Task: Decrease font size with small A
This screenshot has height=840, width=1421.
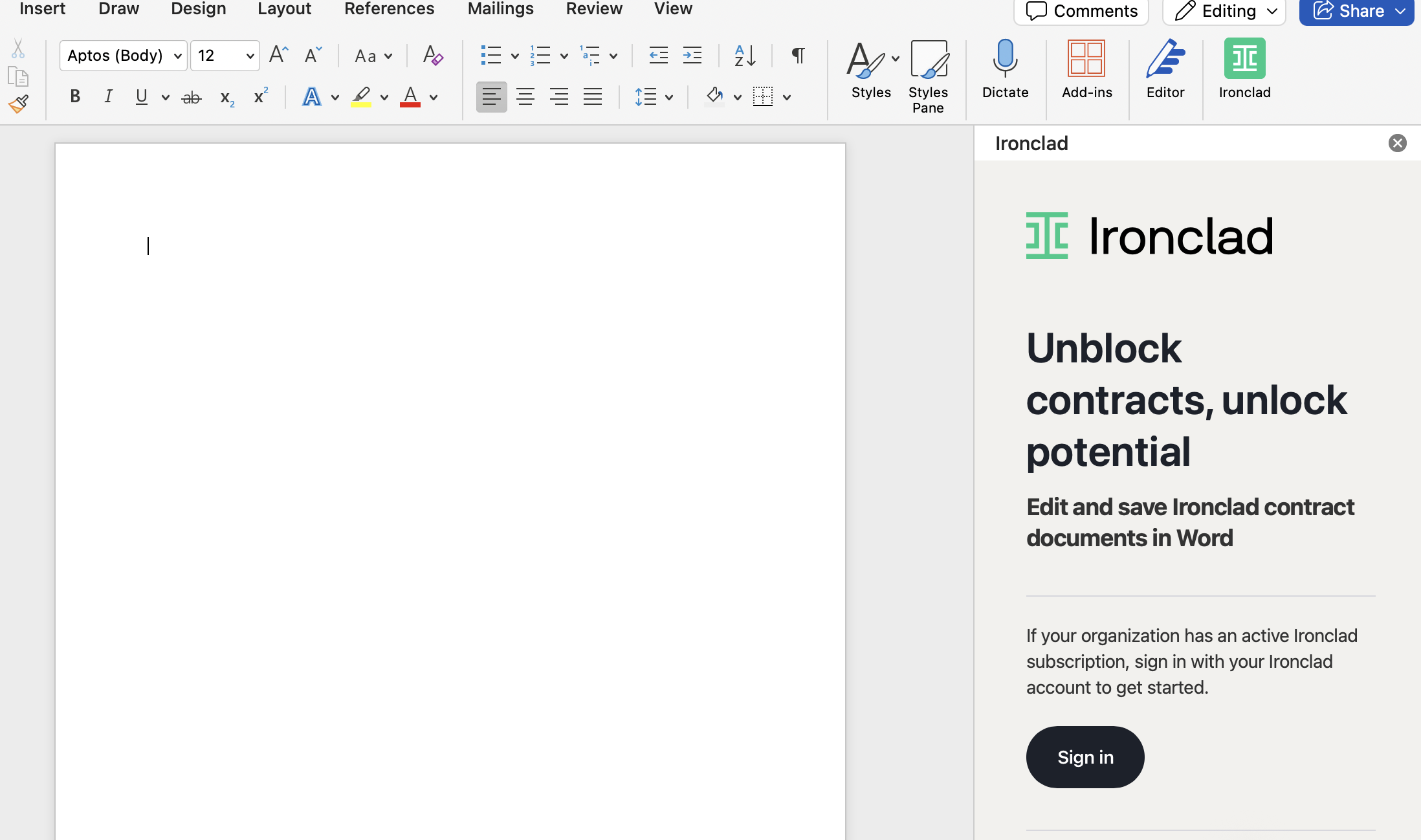Action: point(313,55)
